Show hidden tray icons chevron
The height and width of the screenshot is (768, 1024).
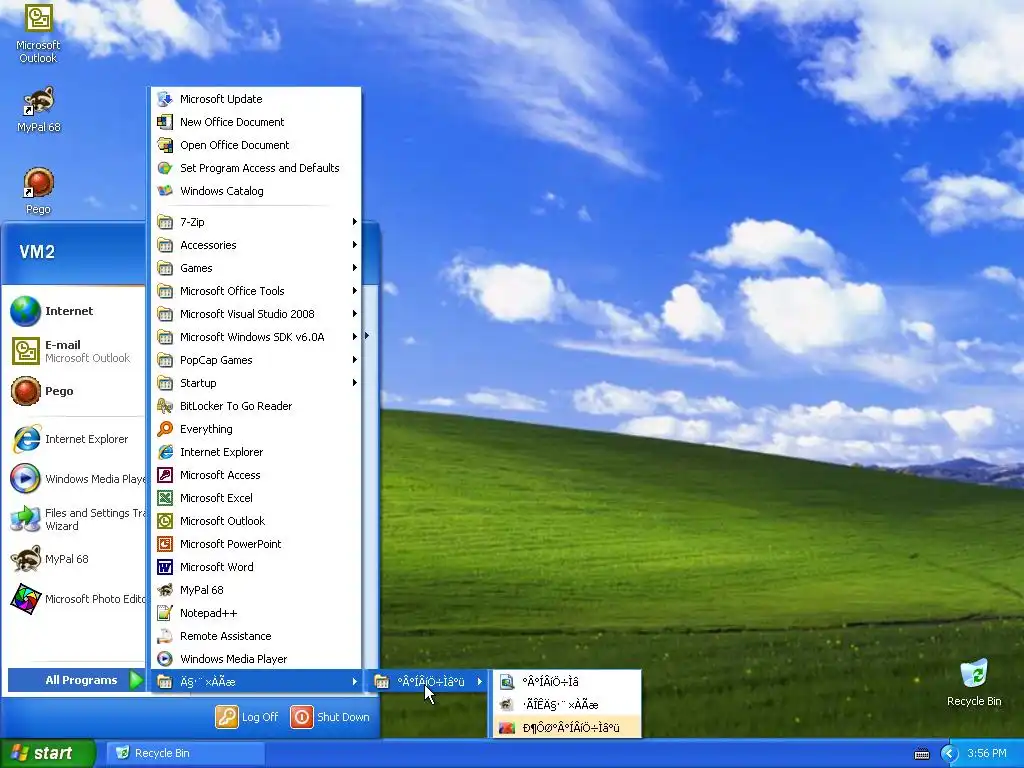[x=949, y=754]
